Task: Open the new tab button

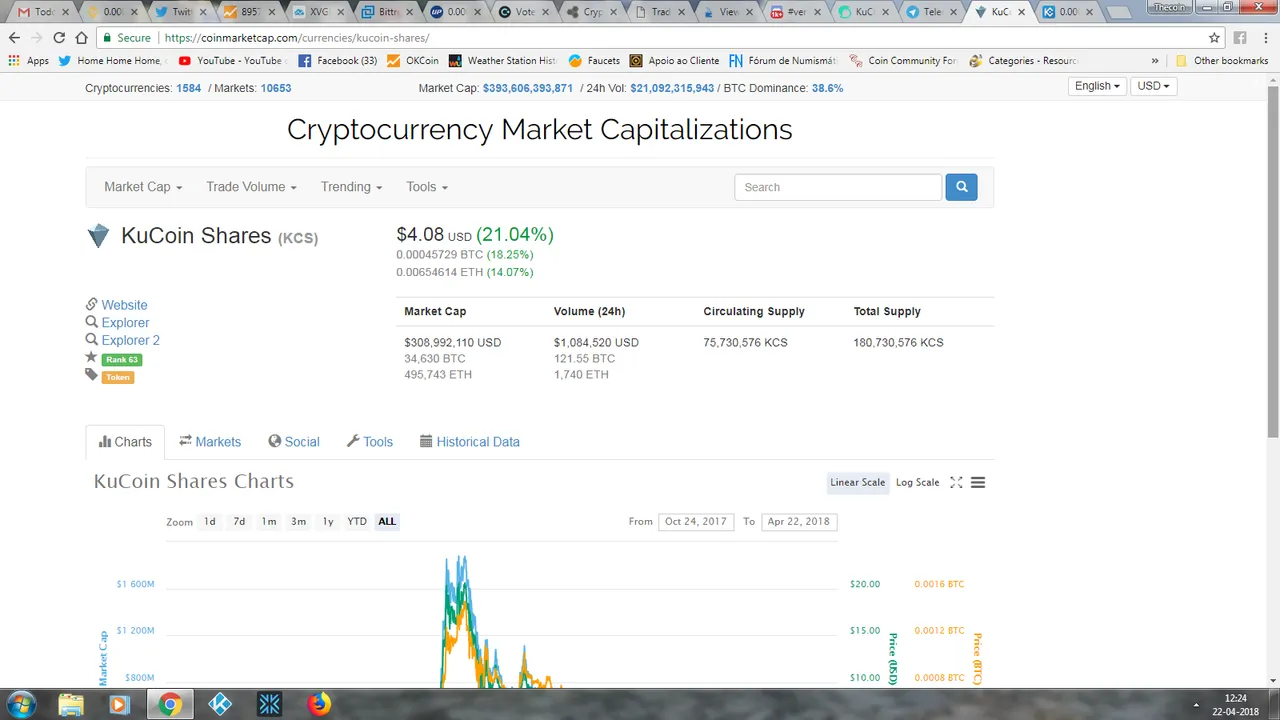Action: tap(1119, 13)
